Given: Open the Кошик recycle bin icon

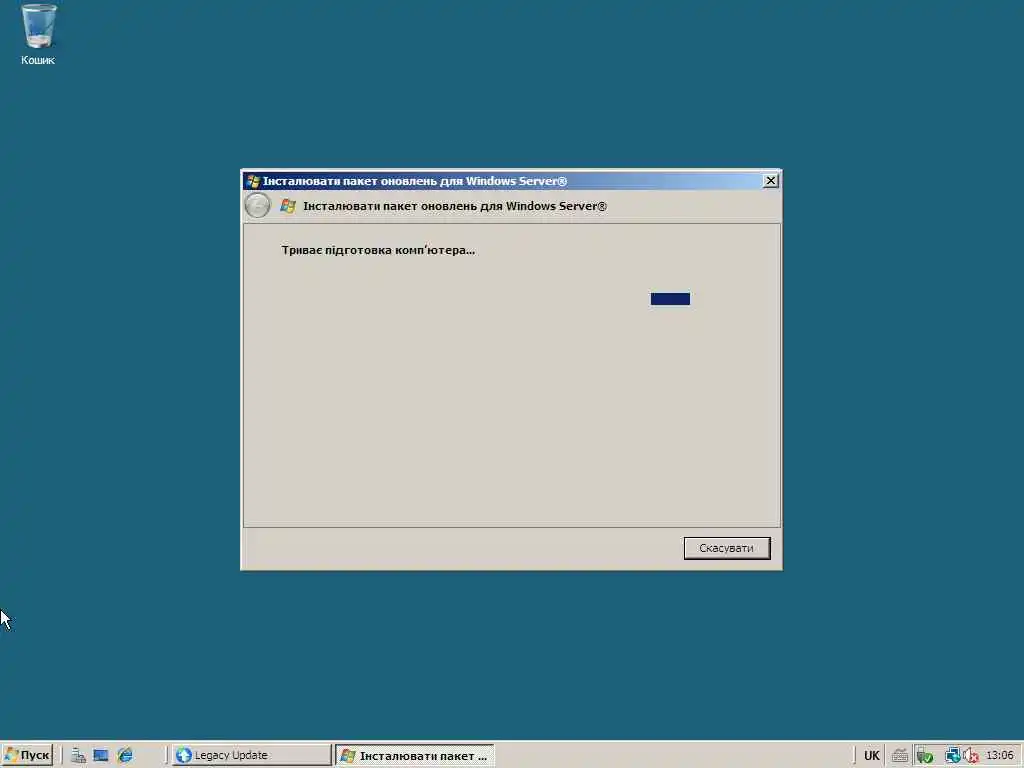Looking at the screenshot, I should (38, 35).
